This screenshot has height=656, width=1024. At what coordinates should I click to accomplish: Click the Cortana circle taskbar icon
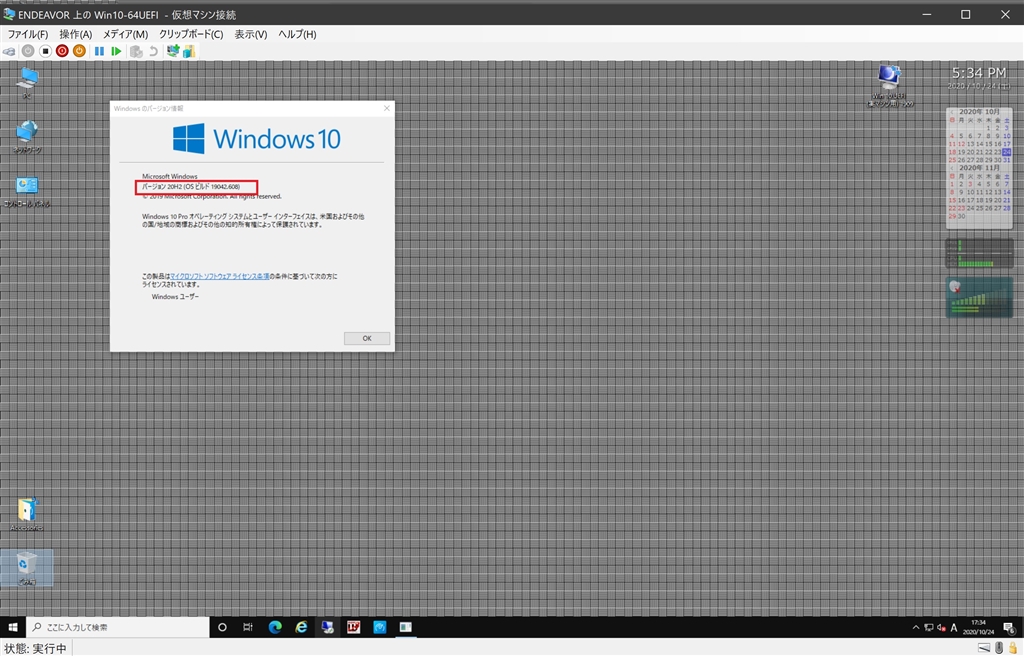pos(222,627)
